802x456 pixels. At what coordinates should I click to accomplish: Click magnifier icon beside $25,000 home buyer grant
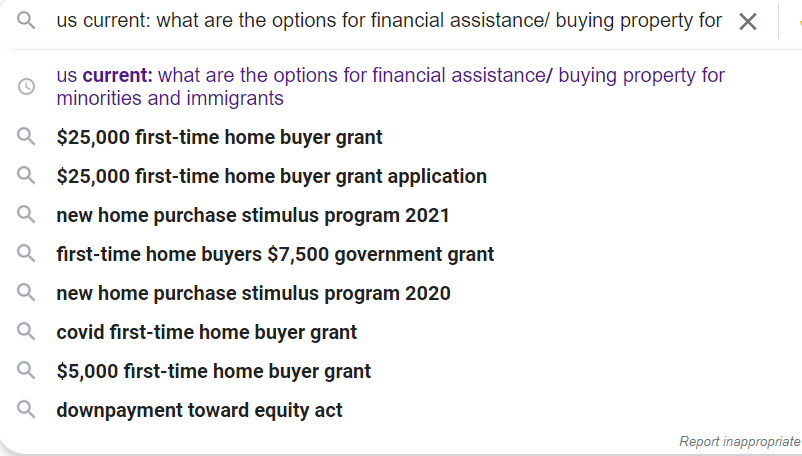[26, 137]
